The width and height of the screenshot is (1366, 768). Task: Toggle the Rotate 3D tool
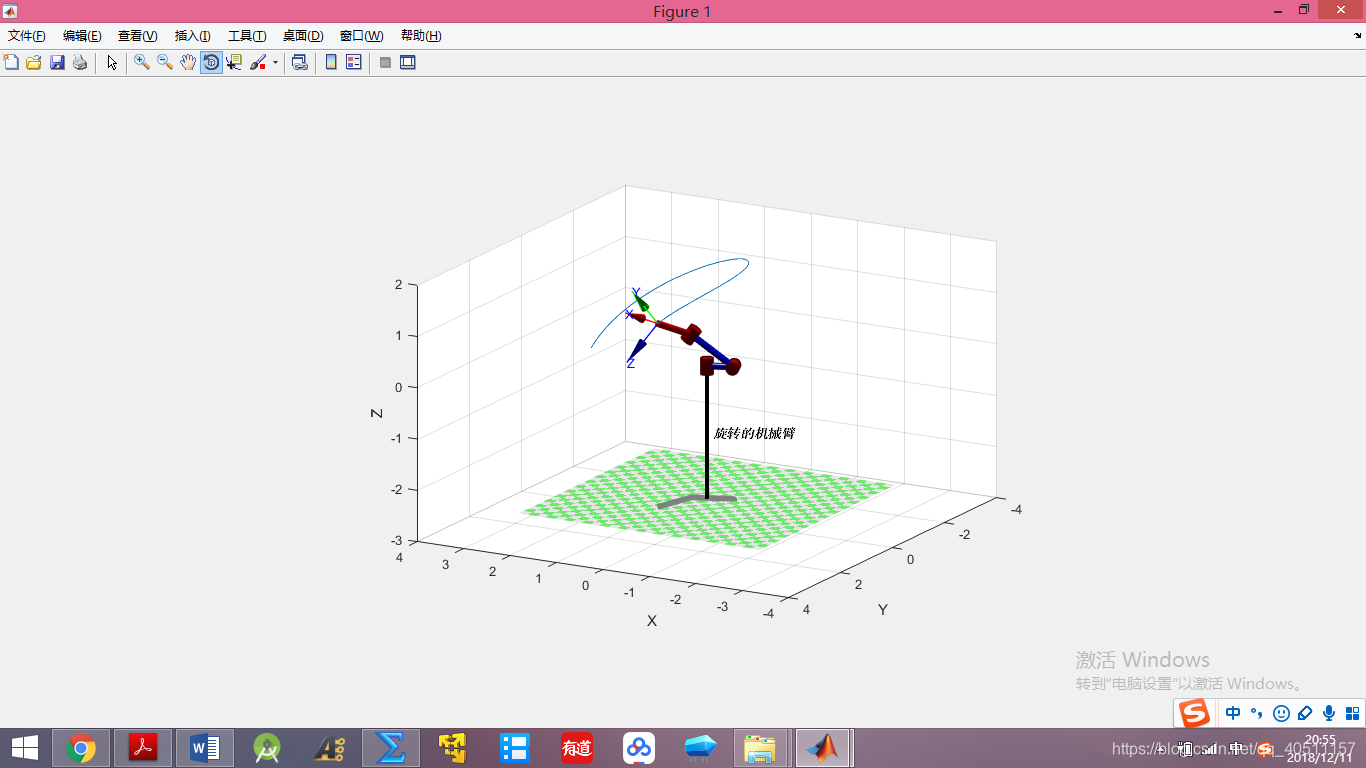(211, 62)
